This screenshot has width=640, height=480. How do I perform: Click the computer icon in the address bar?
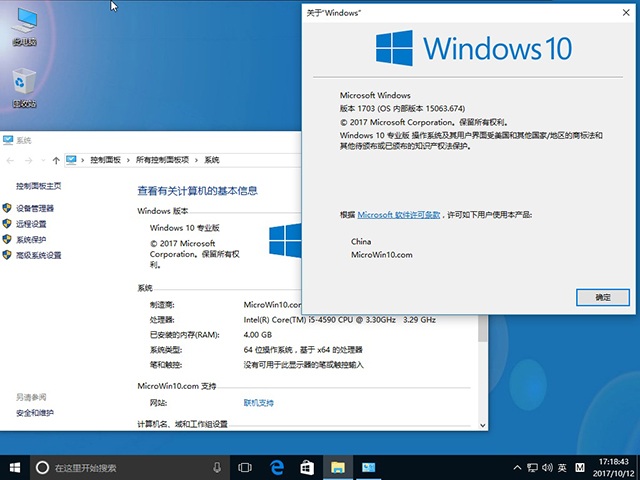click(x=71, y=160)
